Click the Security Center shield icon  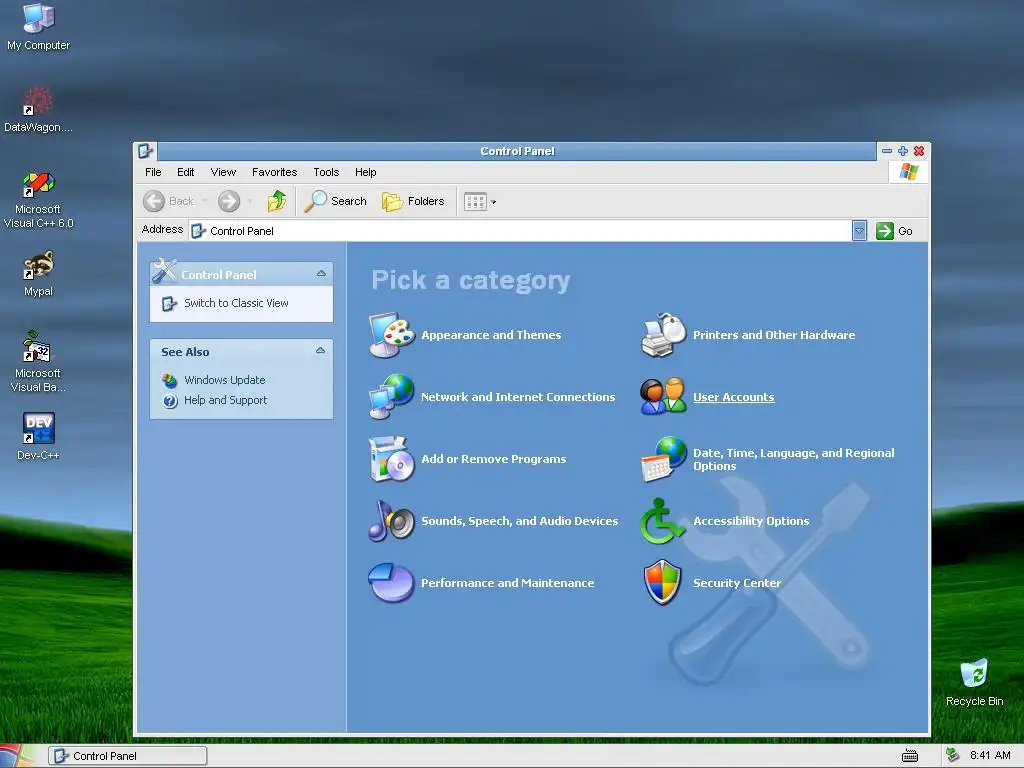point(662,582)
